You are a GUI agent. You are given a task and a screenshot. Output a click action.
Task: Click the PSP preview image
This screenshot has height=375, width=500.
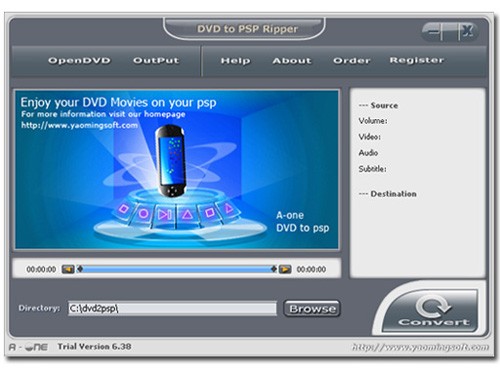click(177, 169)
